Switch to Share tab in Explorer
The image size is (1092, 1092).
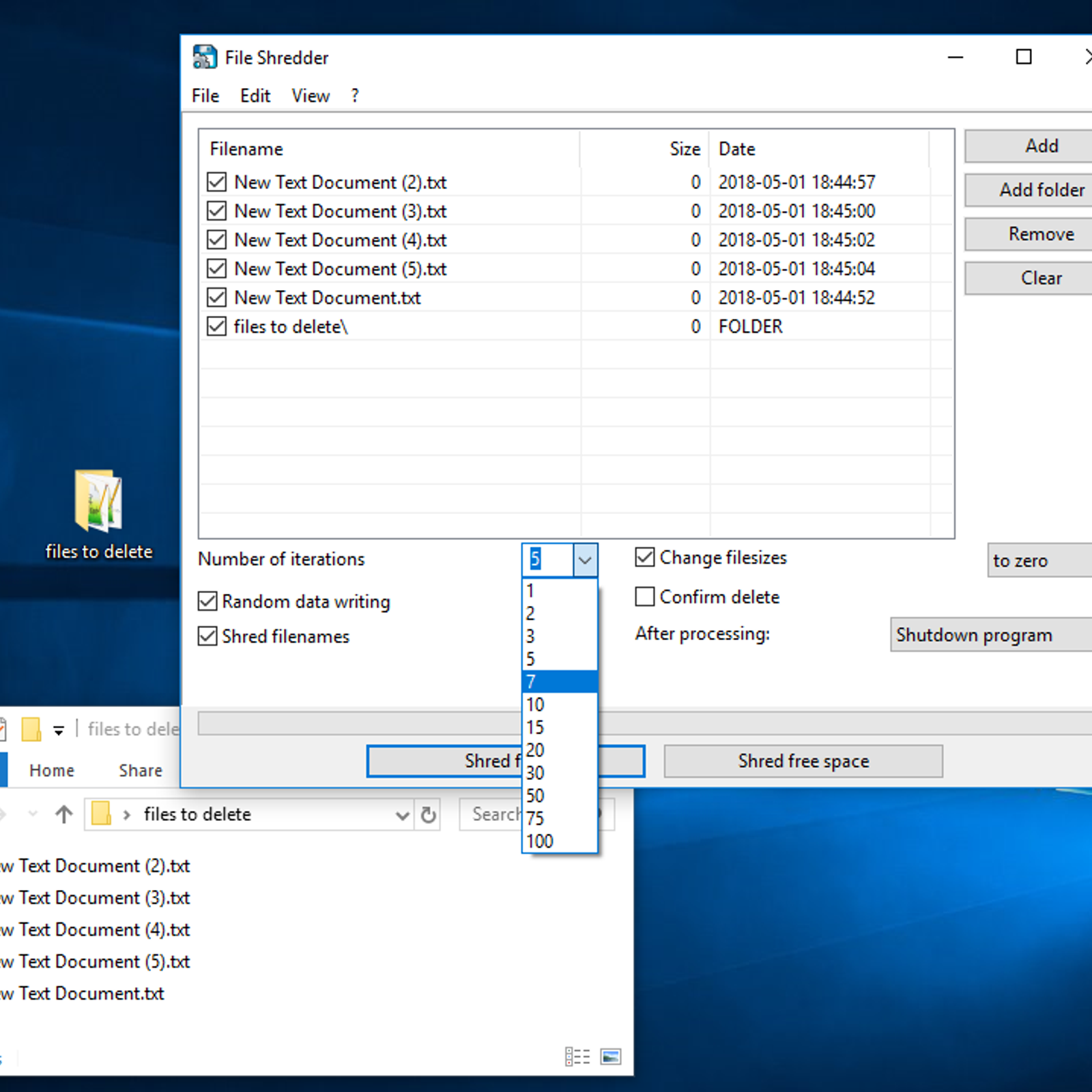141,770
